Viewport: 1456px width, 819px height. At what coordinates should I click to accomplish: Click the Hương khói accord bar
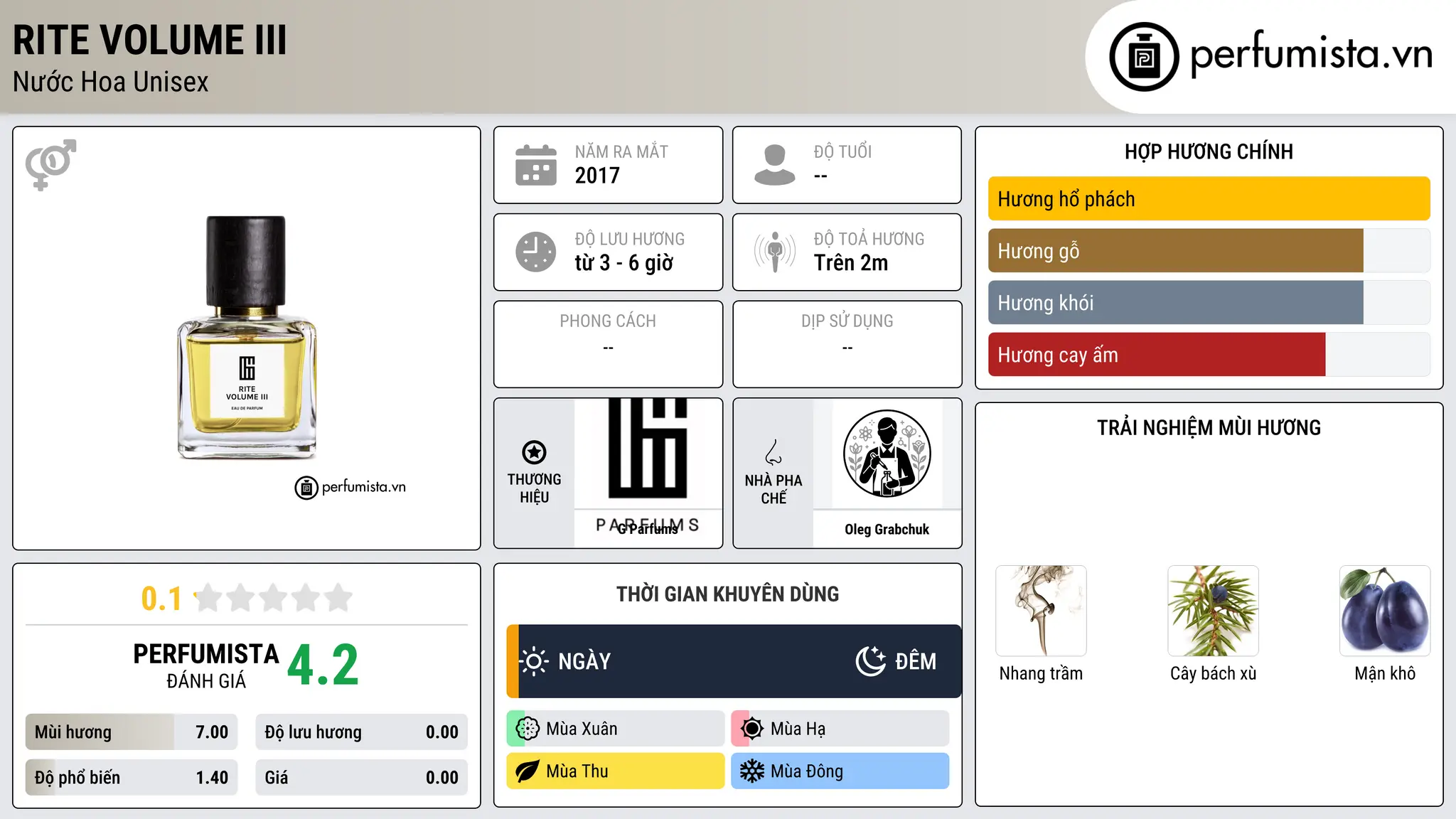coord(1209,303)
